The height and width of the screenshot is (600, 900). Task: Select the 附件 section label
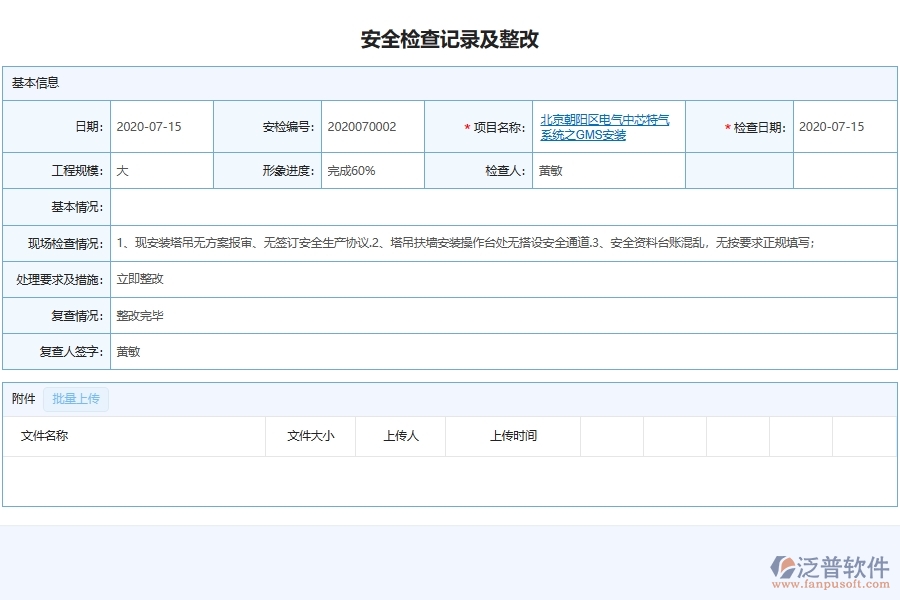(25, 398)
